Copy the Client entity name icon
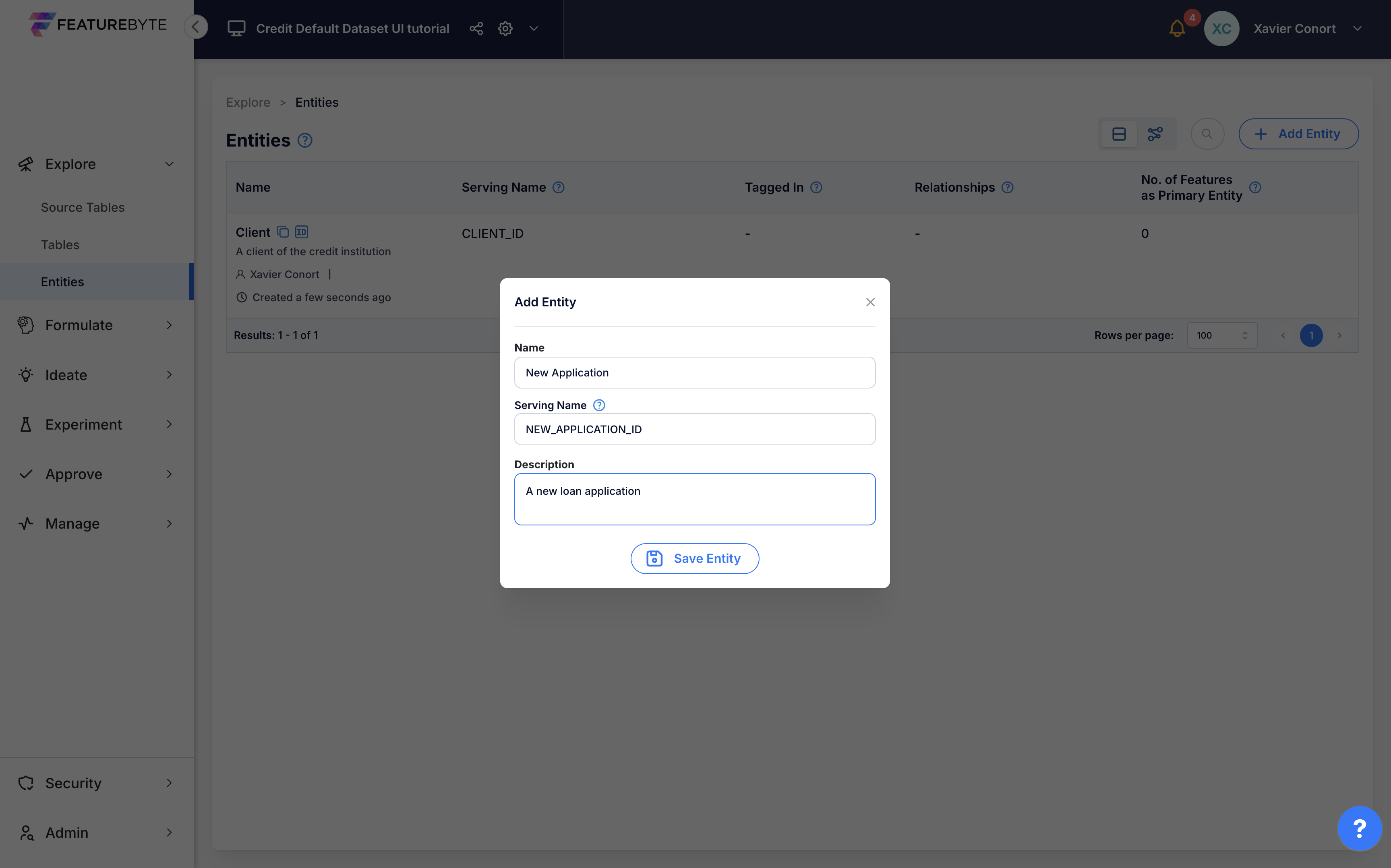Screen dimensions: 1391x868 (282, 232)
